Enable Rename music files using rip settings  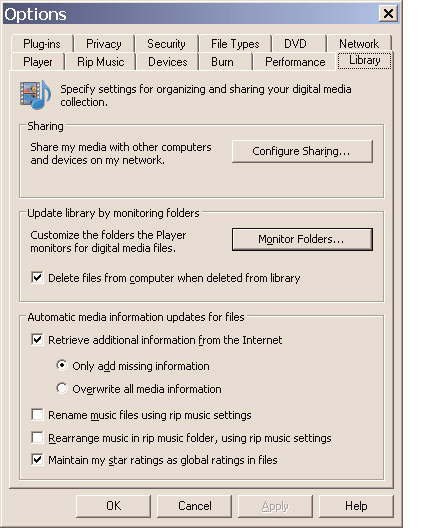[x=37, y=415]
